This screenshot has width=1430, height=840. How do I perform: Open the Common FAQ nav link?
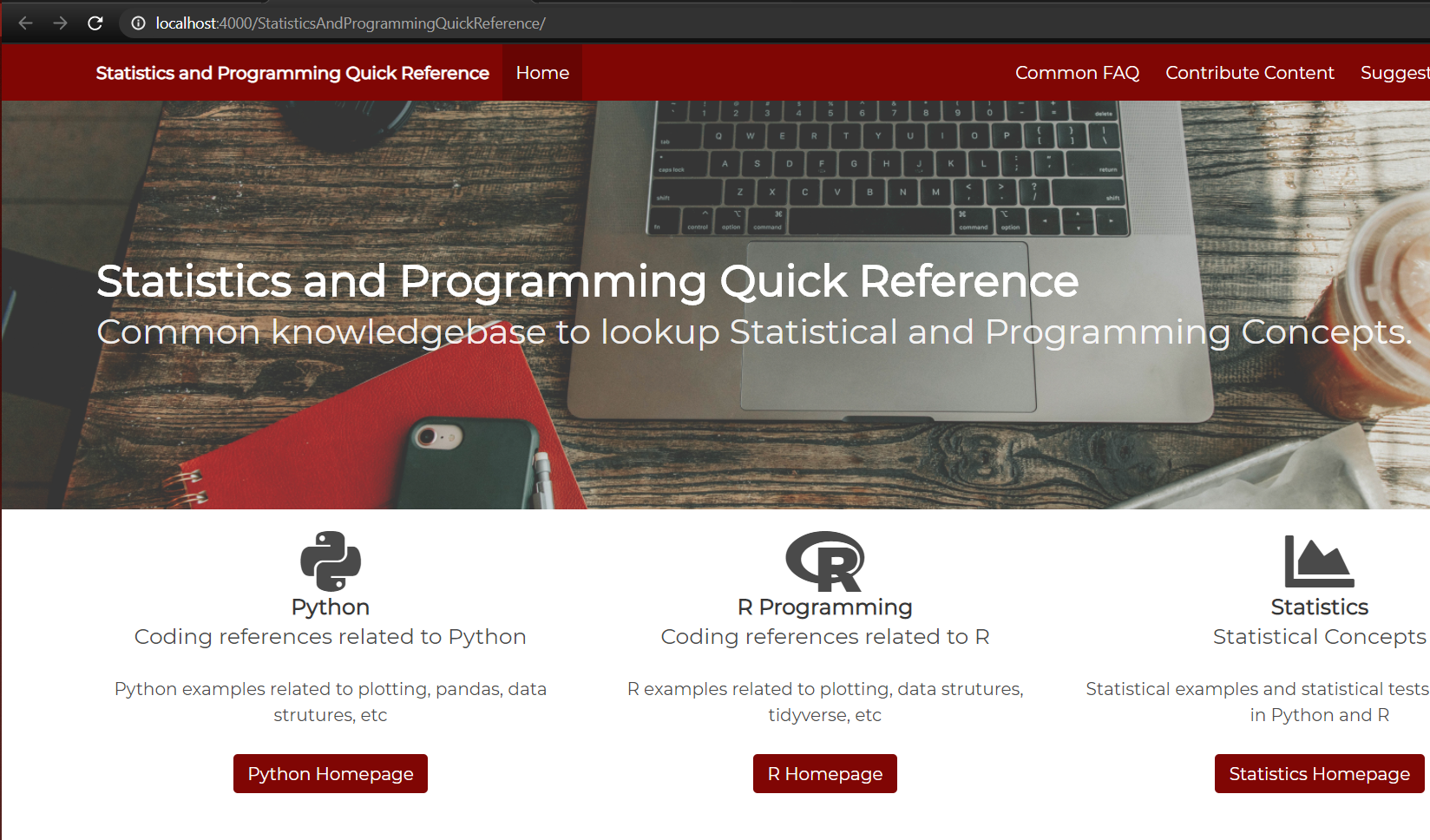tap(1077, 73)
